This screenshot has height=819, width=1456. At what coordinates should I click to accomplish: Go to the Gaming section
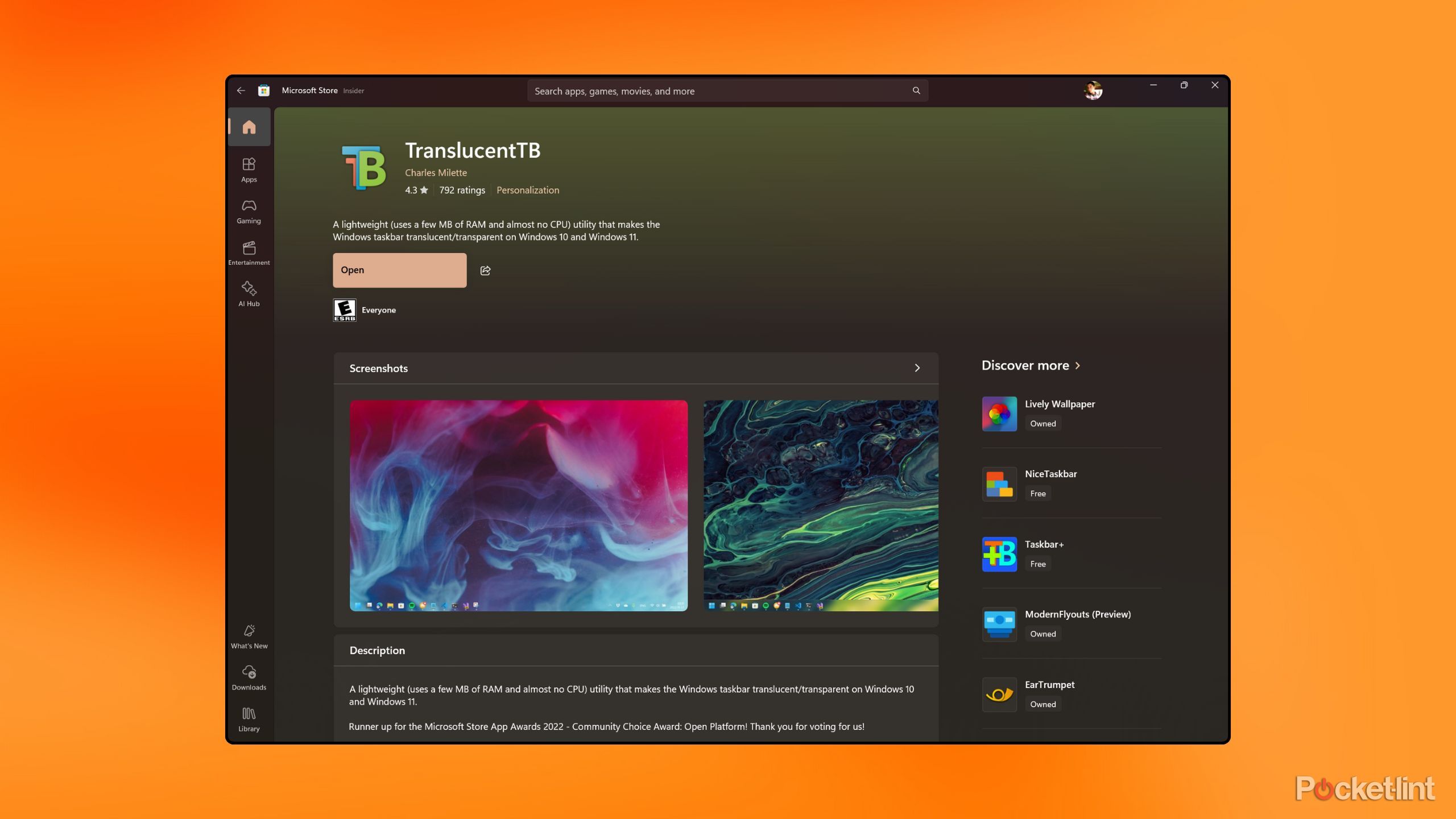249,211
